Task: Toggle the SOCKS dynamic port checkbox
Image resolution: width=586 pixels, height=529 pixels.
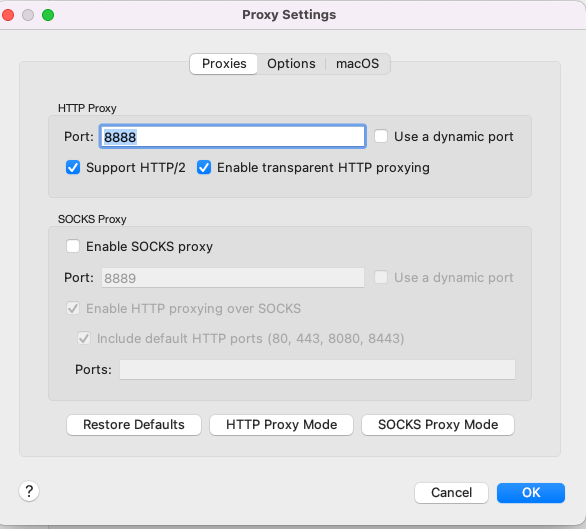Action: click(x=381, y=277)
